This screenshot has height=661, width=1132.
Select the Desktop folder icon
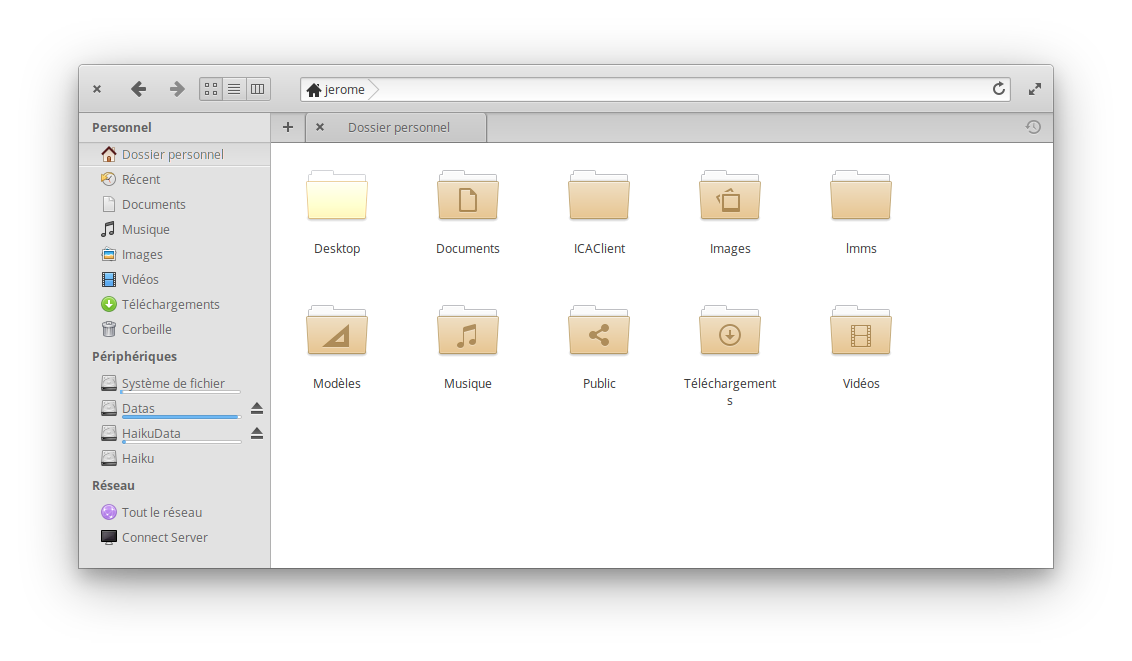[336, 195]
